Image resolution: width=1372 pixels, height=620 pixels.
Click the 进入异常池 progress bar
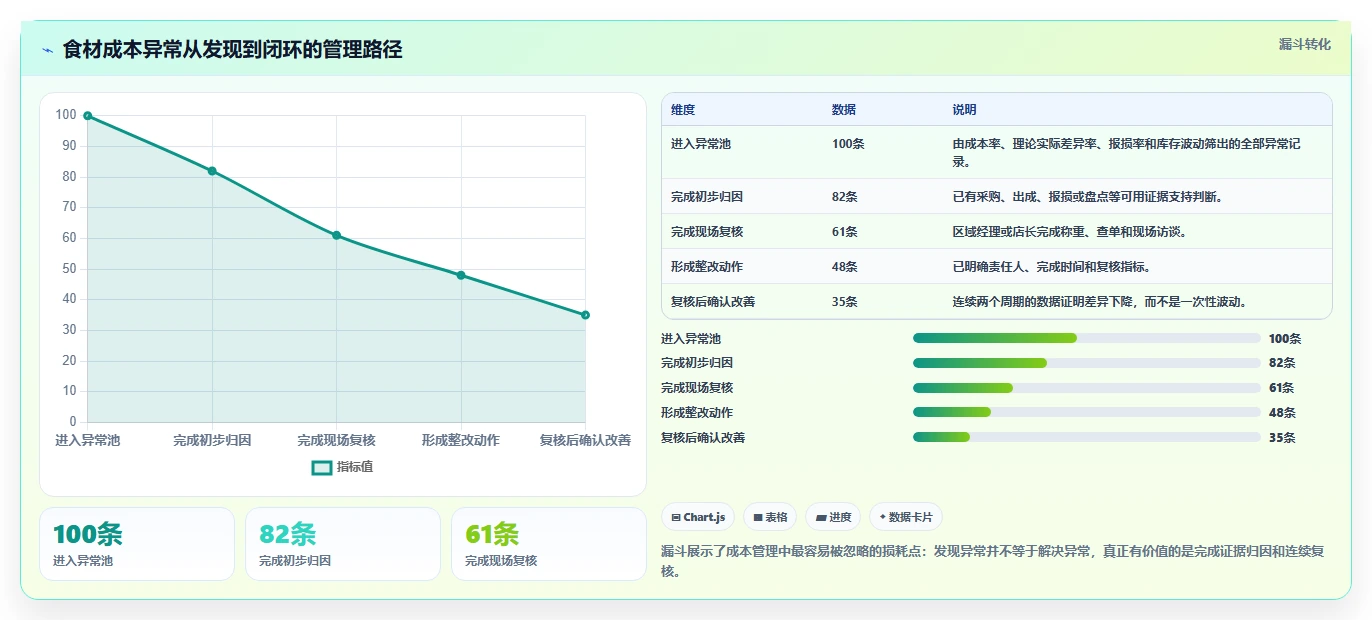tap(1087, 338)
